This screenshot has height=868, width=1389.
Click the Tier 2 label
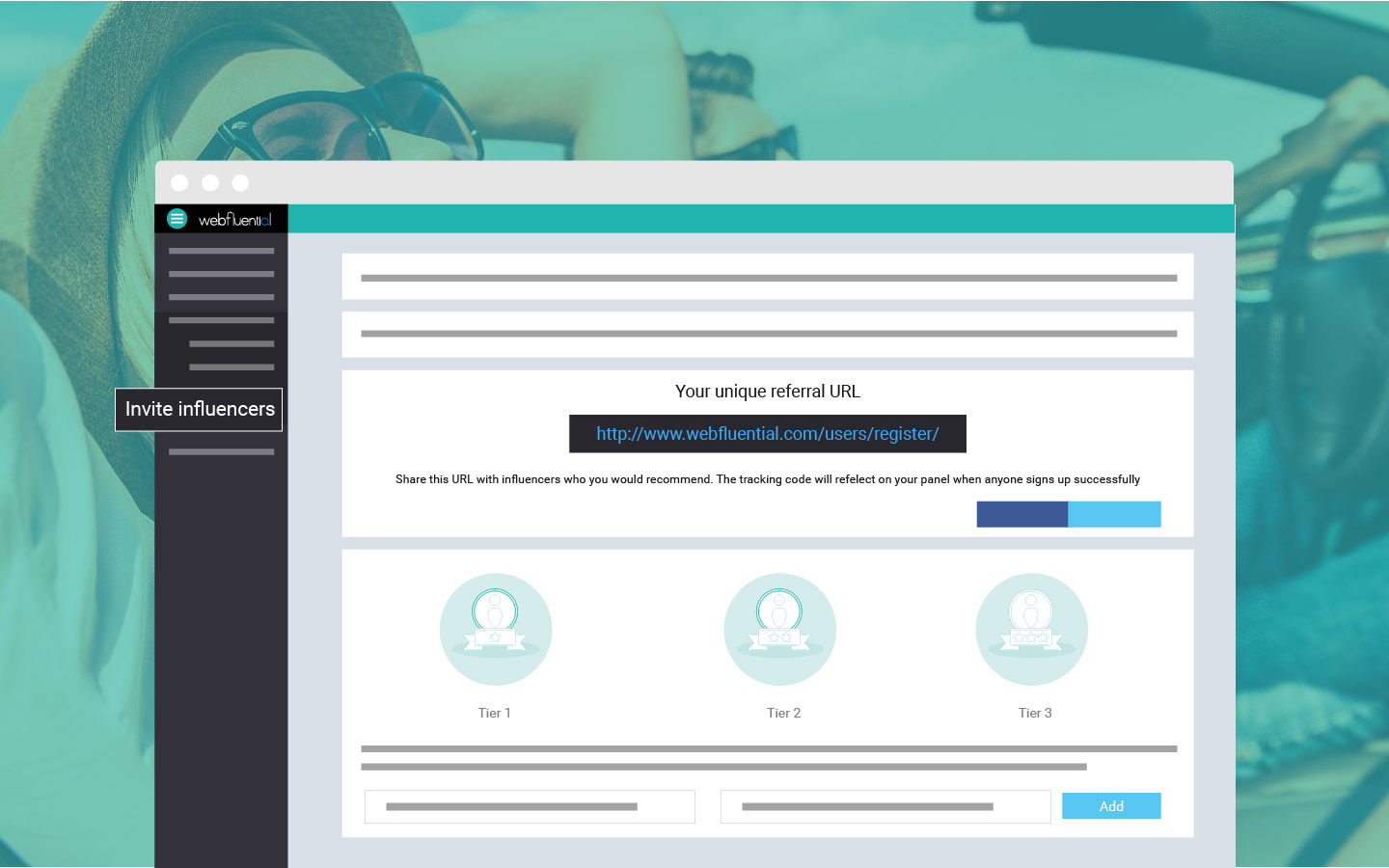tap(784, 713)
